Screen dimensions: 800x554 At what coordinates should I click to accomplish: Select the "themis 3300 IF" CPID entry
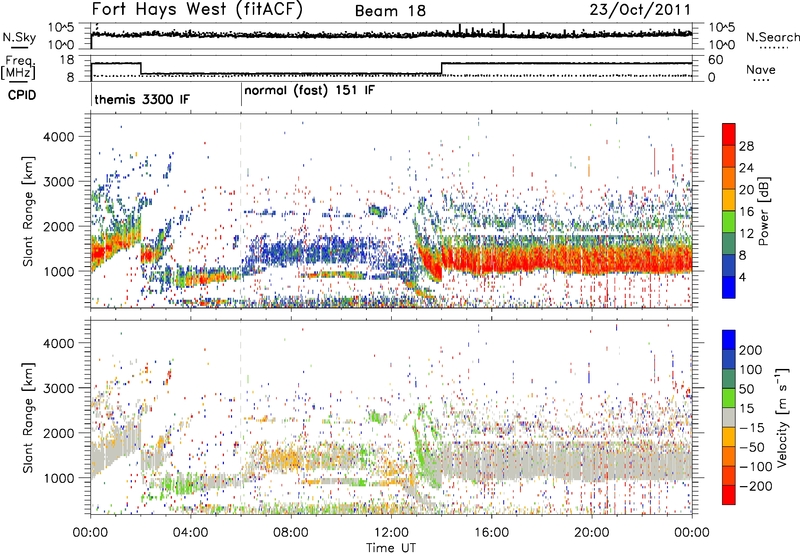click(142, 99)
